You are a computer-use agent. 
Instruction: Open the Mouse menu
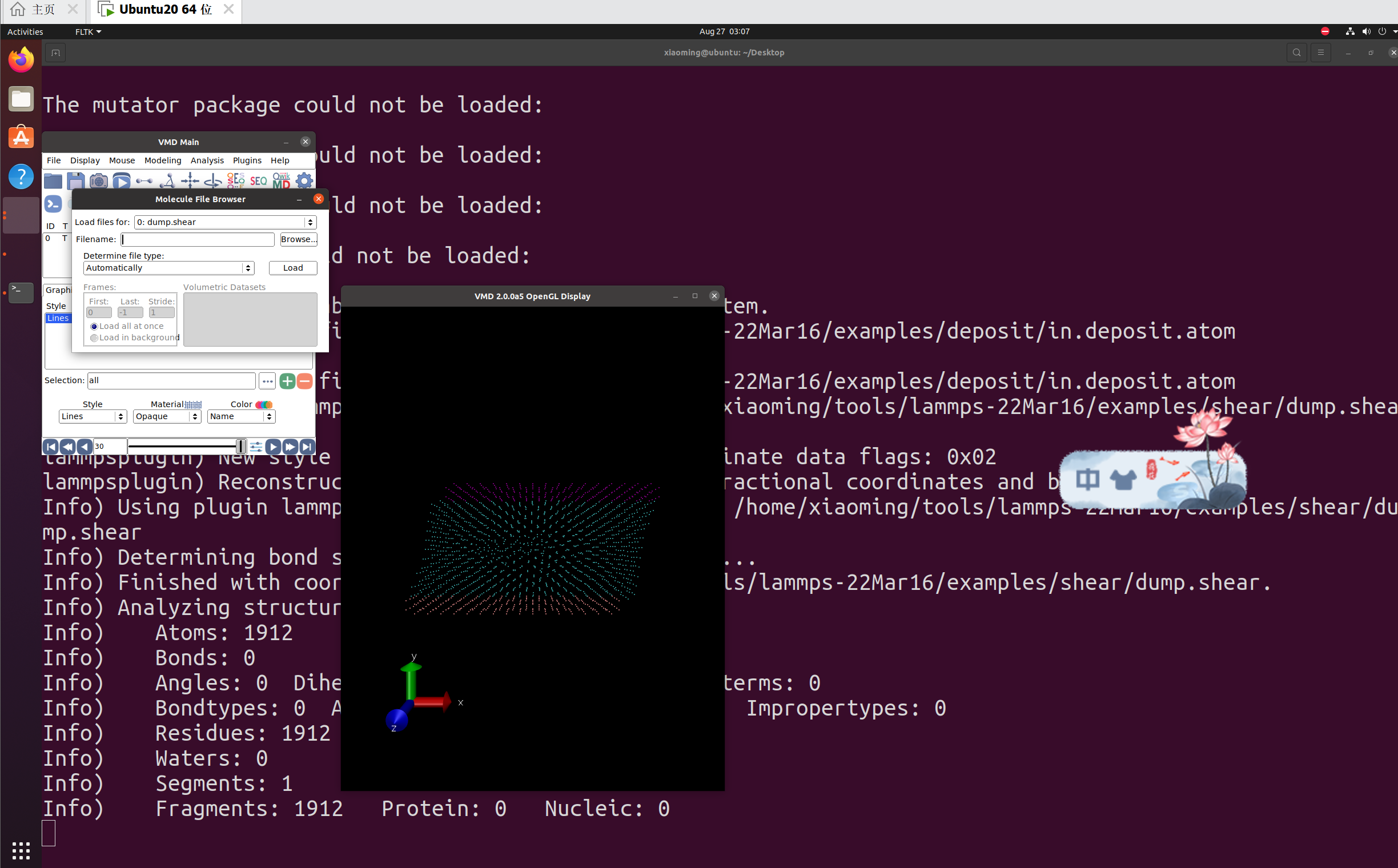[x=122, y=160]
